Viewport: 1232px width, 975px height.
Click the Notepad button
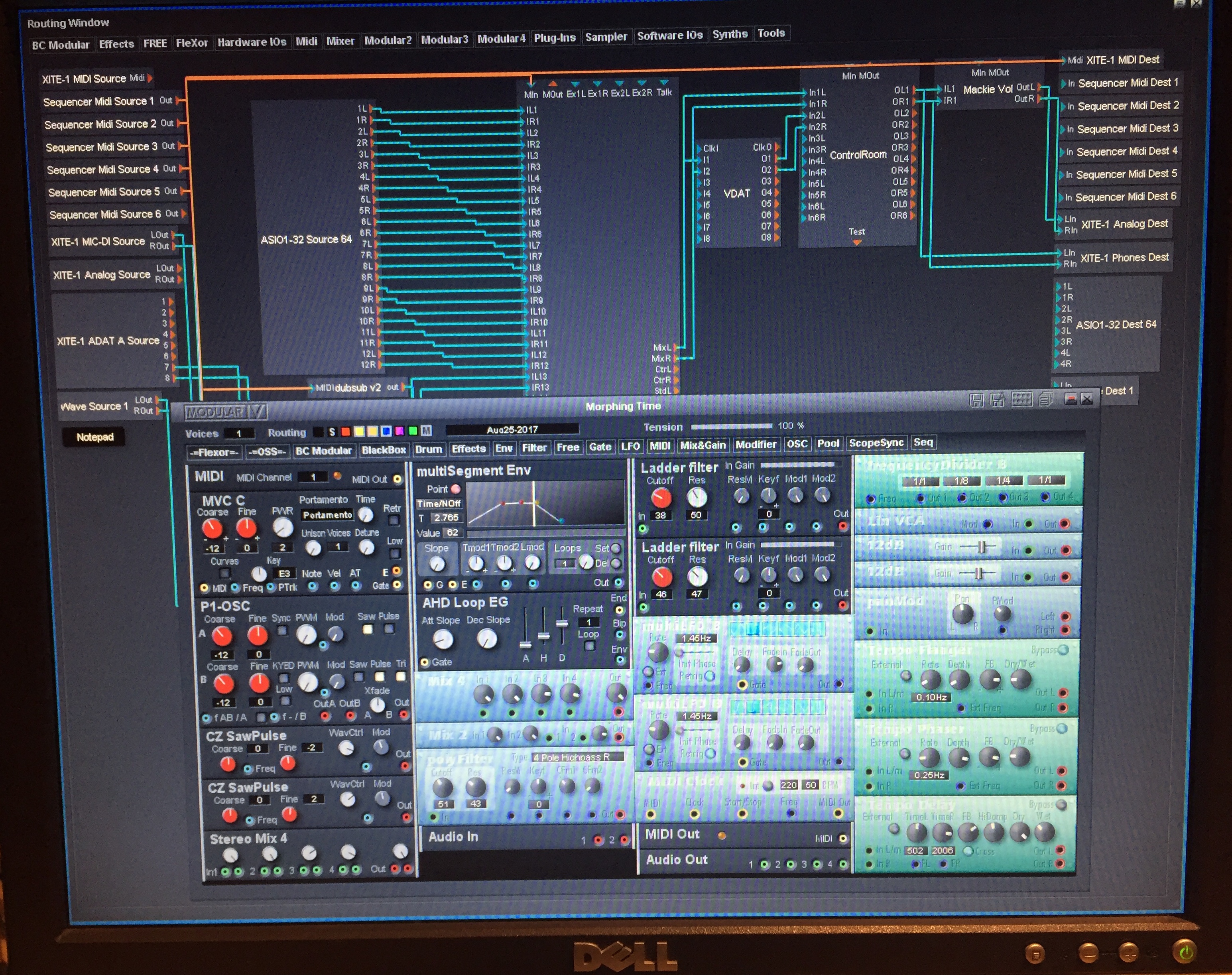[95, 437]
